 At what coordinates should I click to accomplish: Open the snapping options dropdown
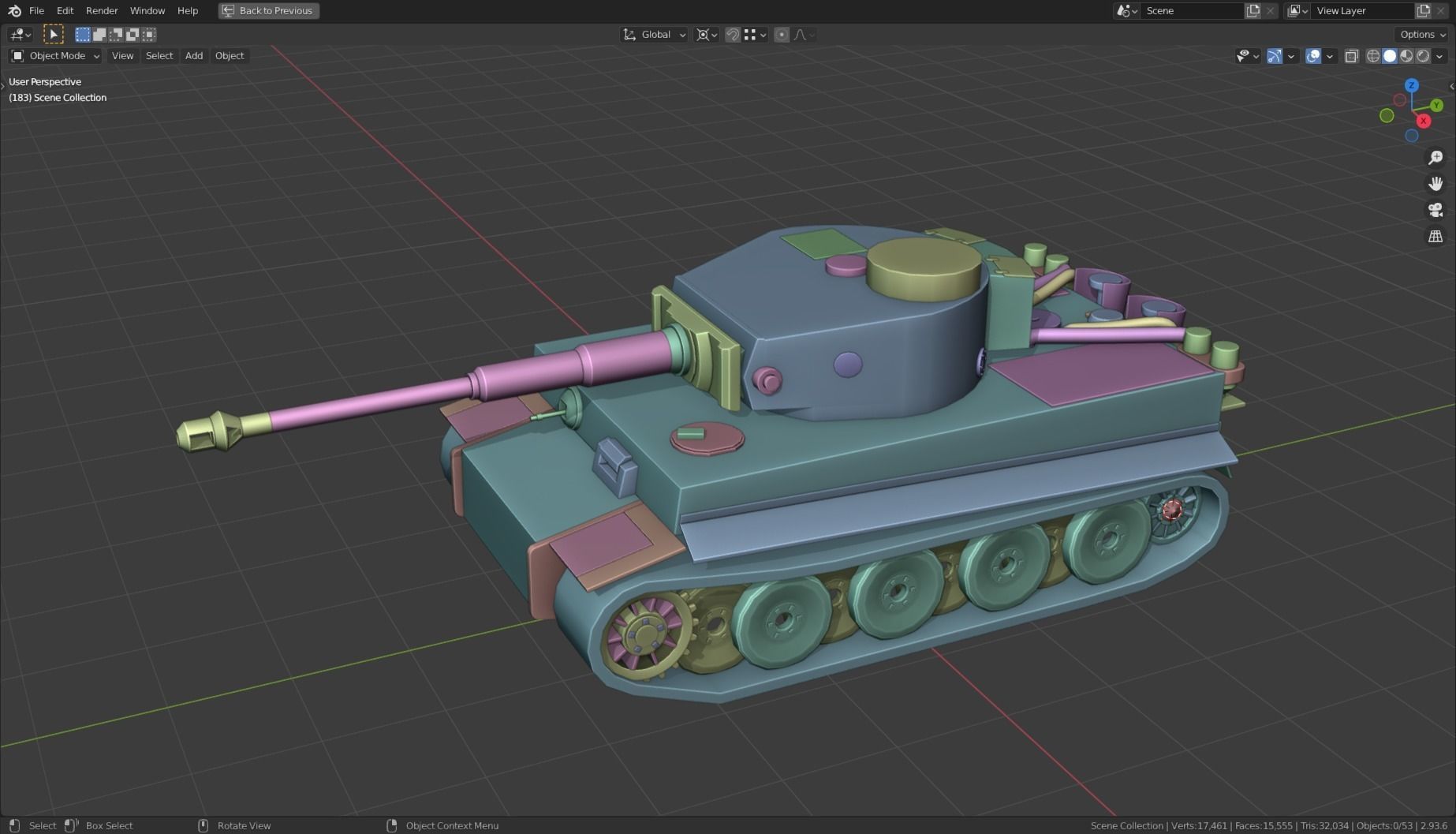click(x=756, y=35)
